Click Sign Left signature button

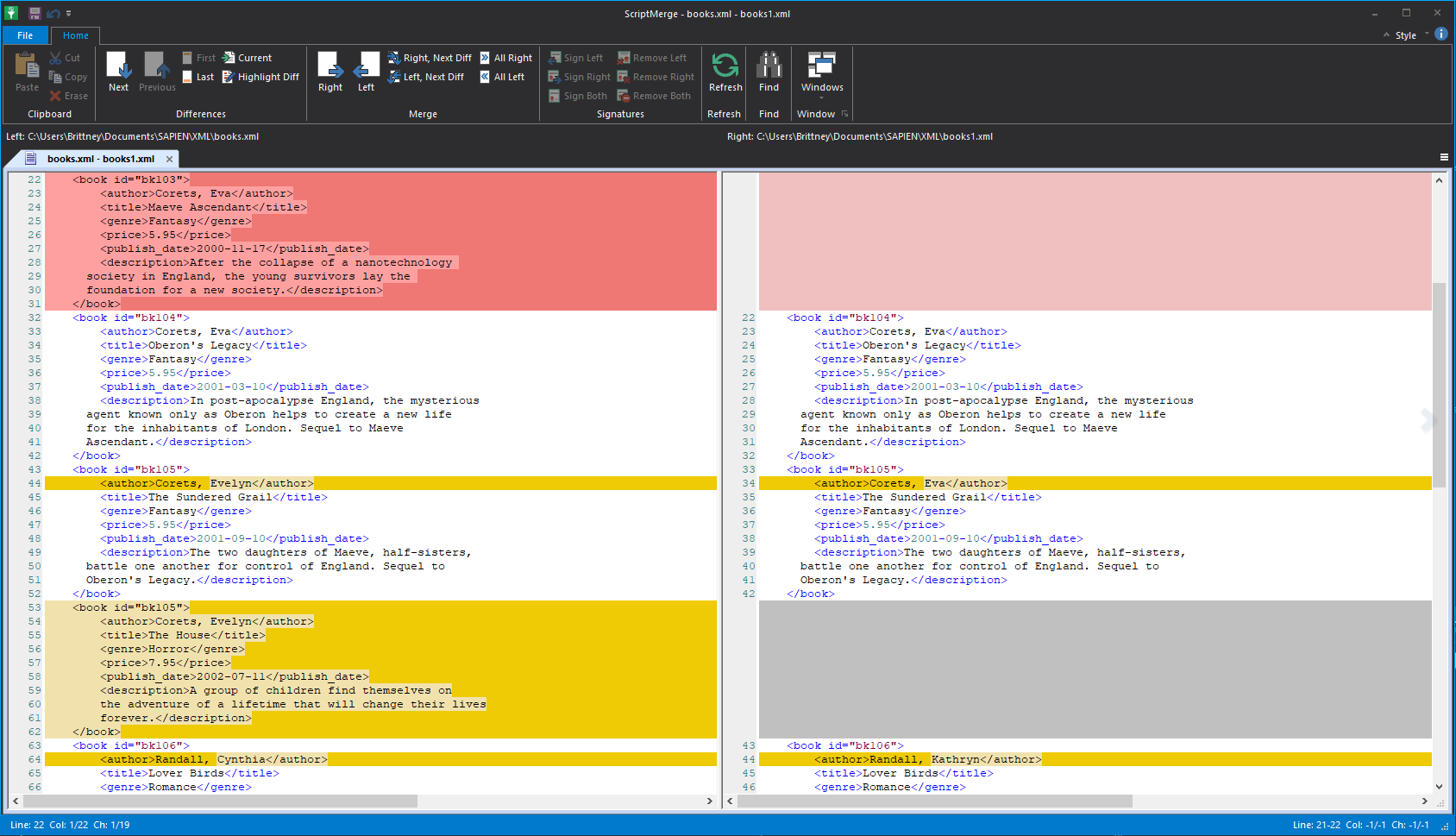575,58
